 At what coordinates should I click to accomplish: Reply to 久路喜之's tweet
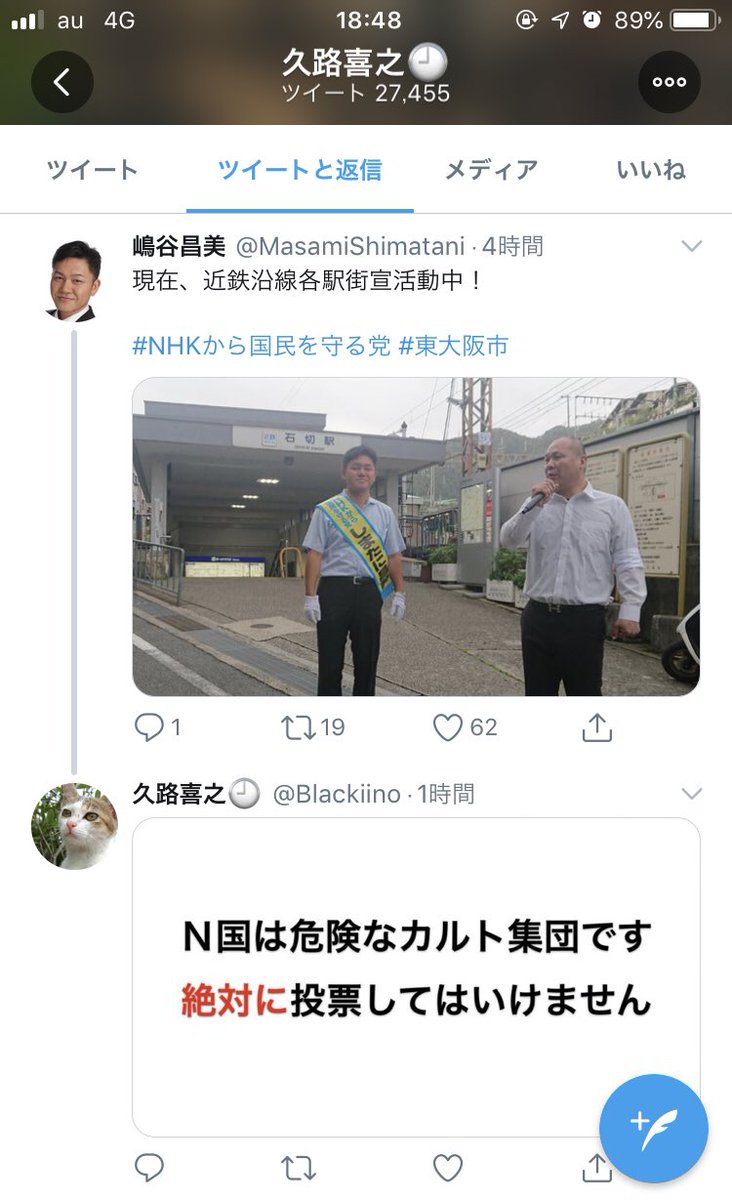coord(149,1166)
